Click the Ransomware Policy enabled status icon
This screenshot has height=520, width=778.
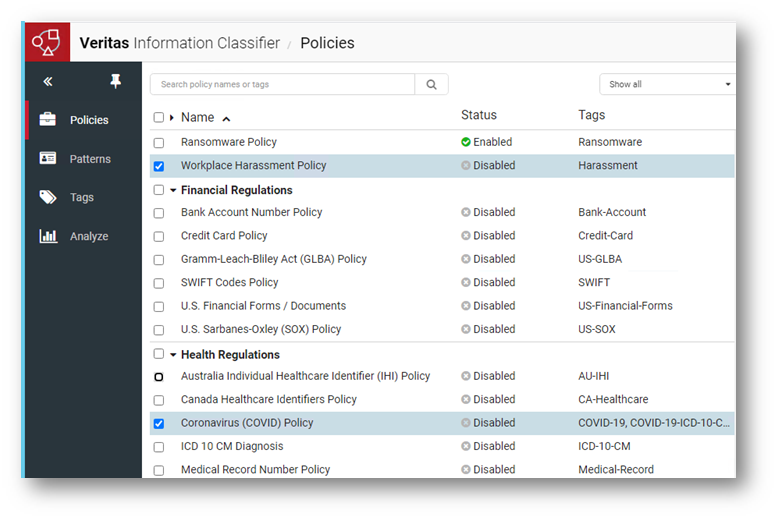click(x=466, y=142)
